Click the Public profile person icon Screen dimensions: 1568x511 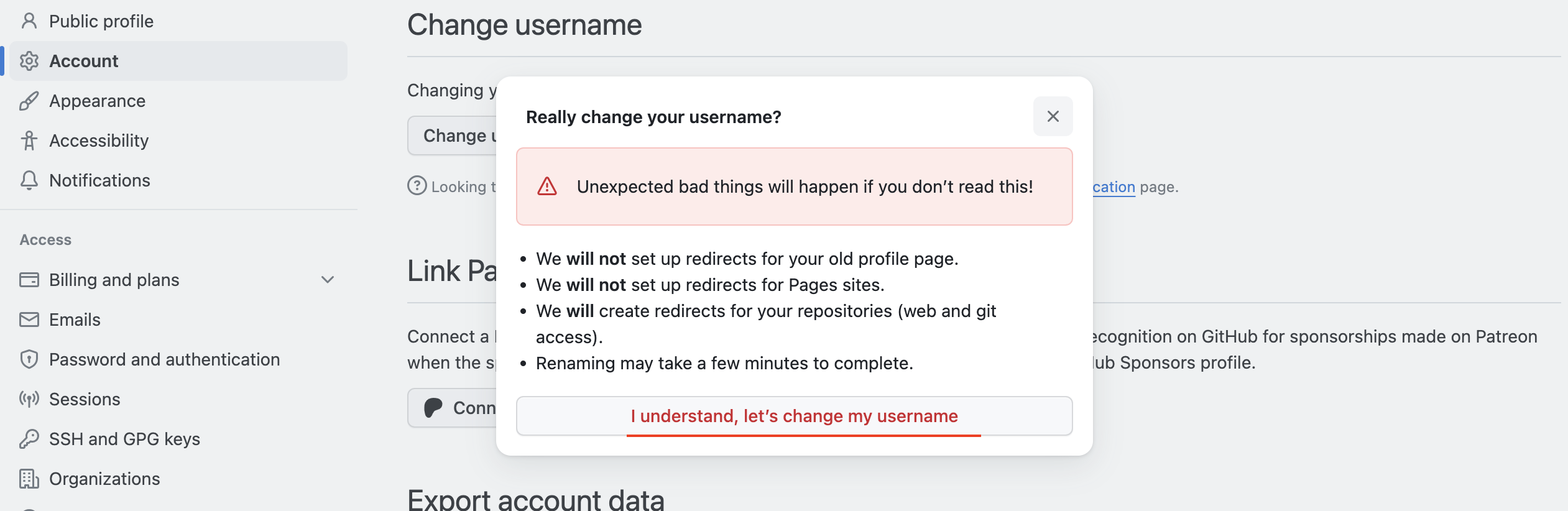[29, 21]
